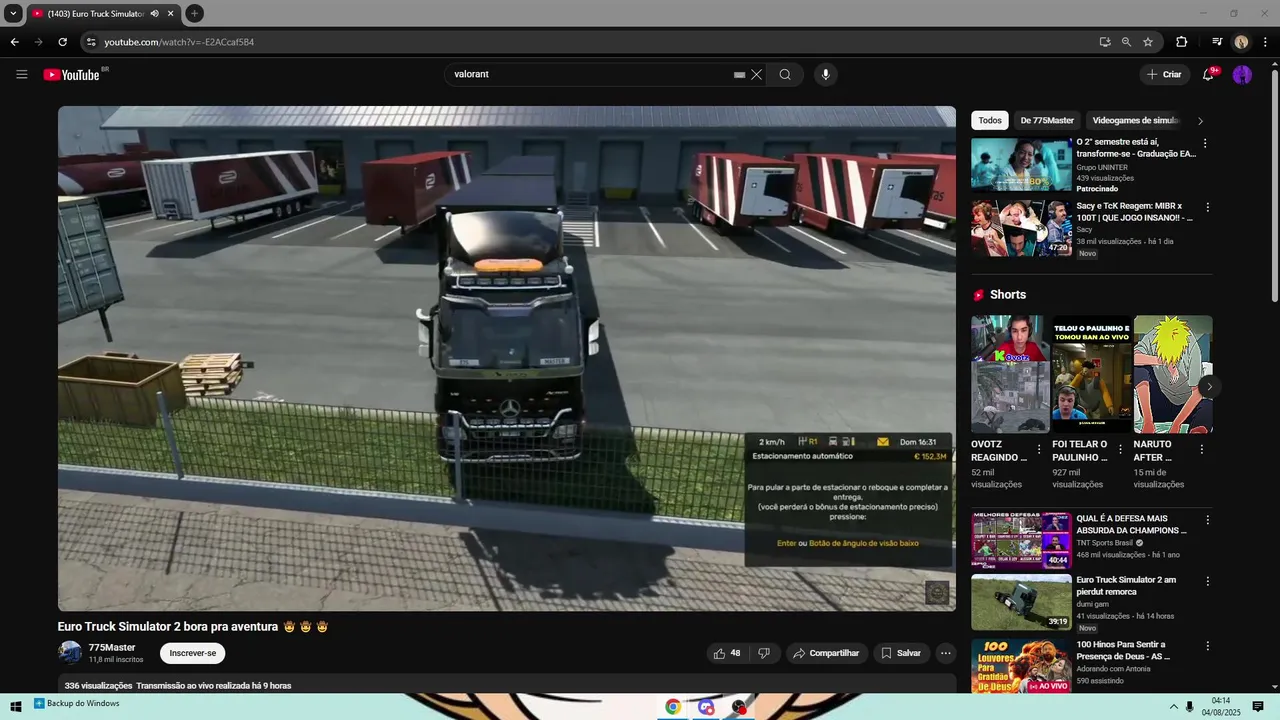Open TNT Sports defesa thumbnail 40:44
1280x720 pixels.
click(x=1021, y=541)
